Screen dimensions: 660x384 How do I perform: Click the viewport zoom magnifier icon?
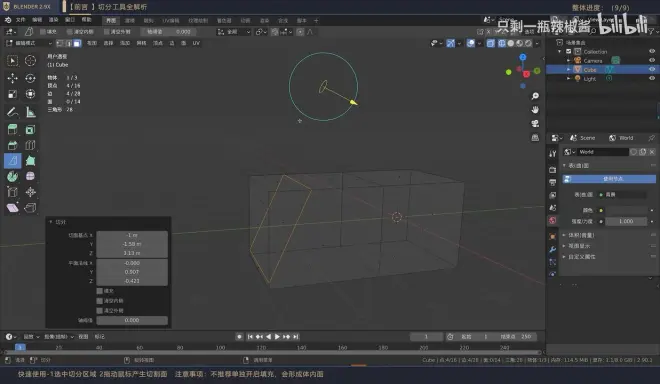535,96
